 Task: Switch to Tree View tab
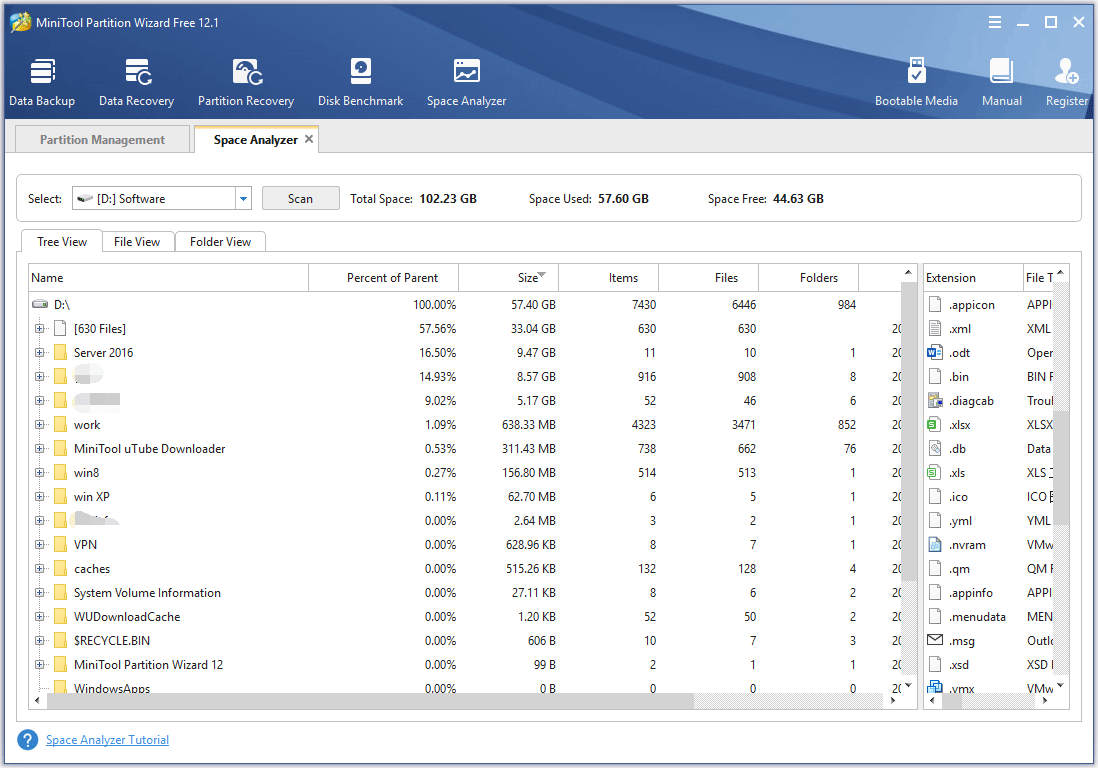coord(62,242)
